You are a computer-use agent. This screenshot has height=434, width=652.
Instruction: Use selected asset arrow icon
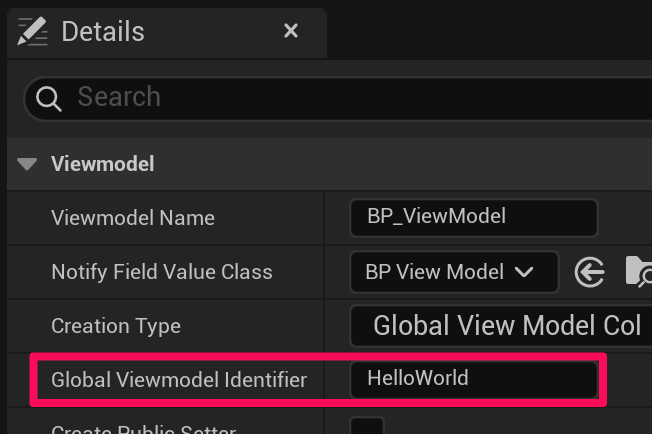pyautogui.click(x=590, y=271)
